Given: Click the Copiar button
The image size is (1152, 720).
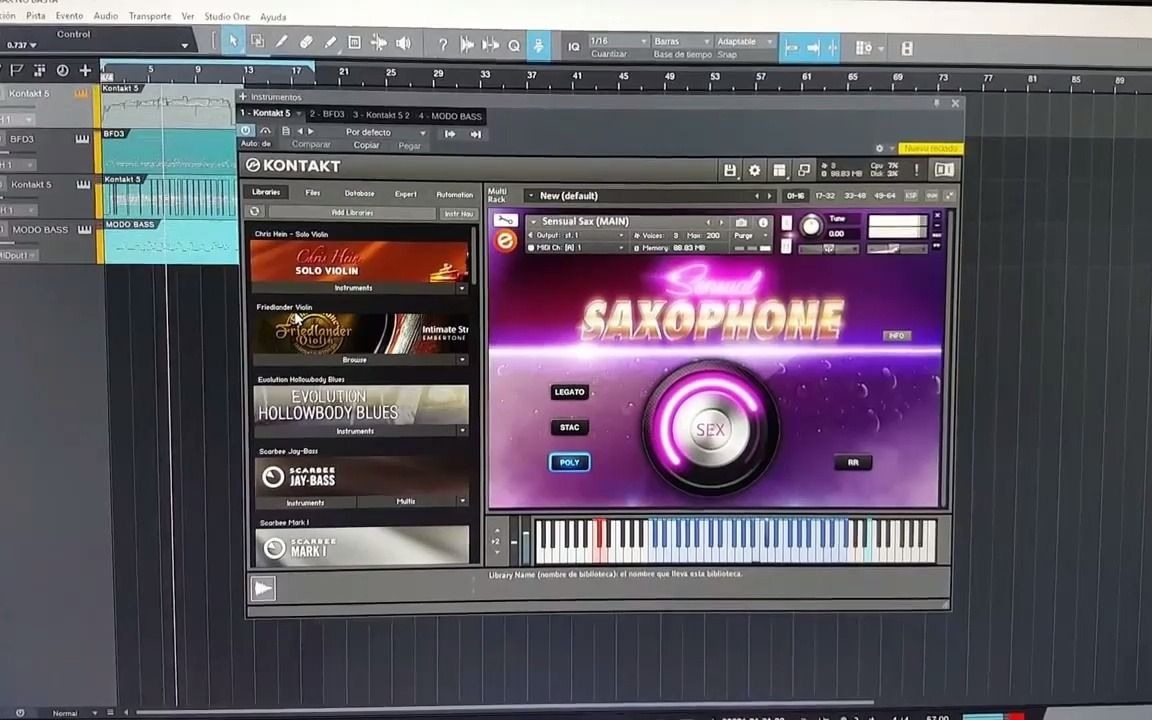Looking at the screenshot, I should (367, 145).
